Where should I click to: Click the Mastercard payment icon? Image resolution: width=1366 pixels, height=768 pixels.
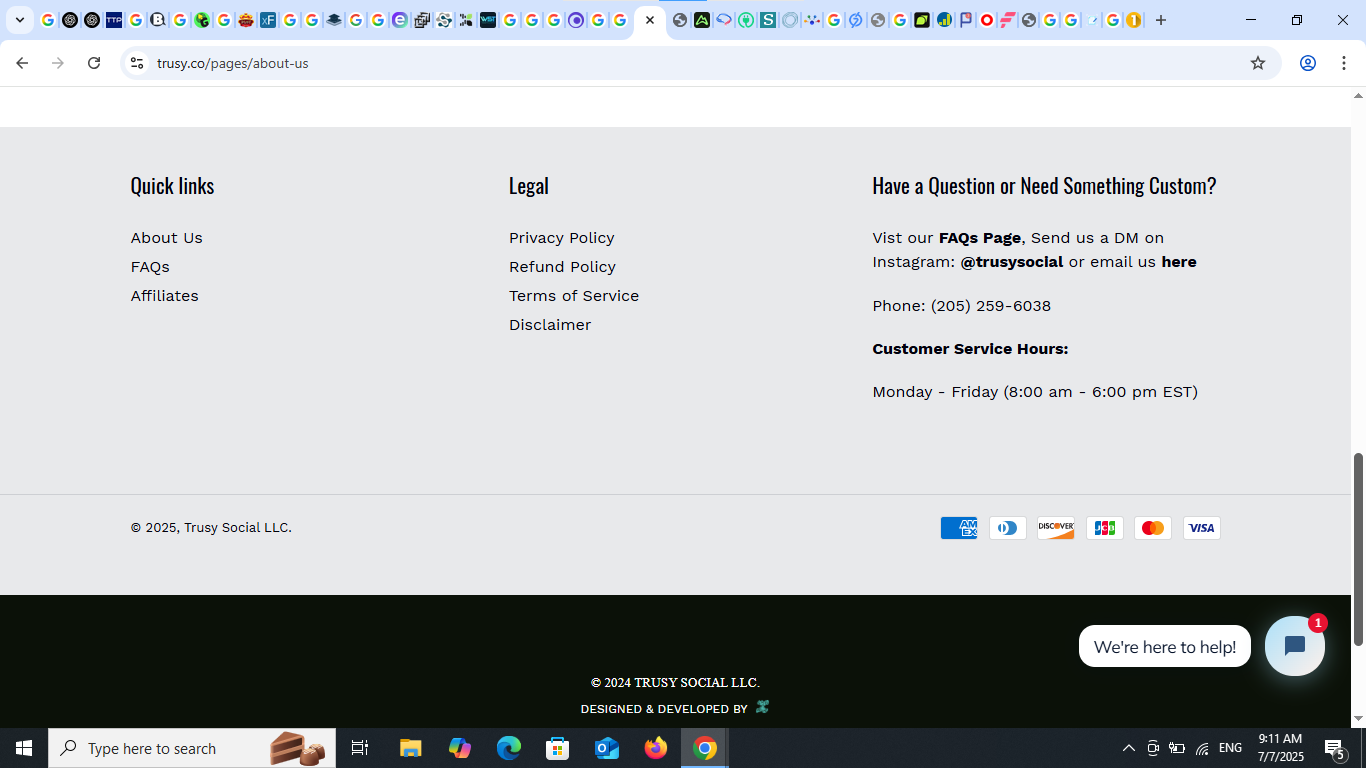[1153, 528]
